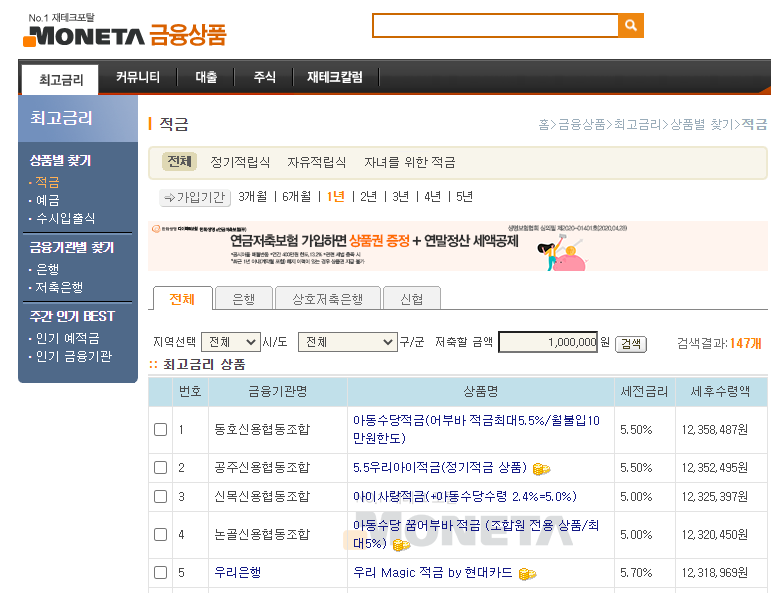Click 5.70% rate in 우리은행 row
The height and width of the screenshot is (593, 771).
pyautogui.click(x=636, y=572)
